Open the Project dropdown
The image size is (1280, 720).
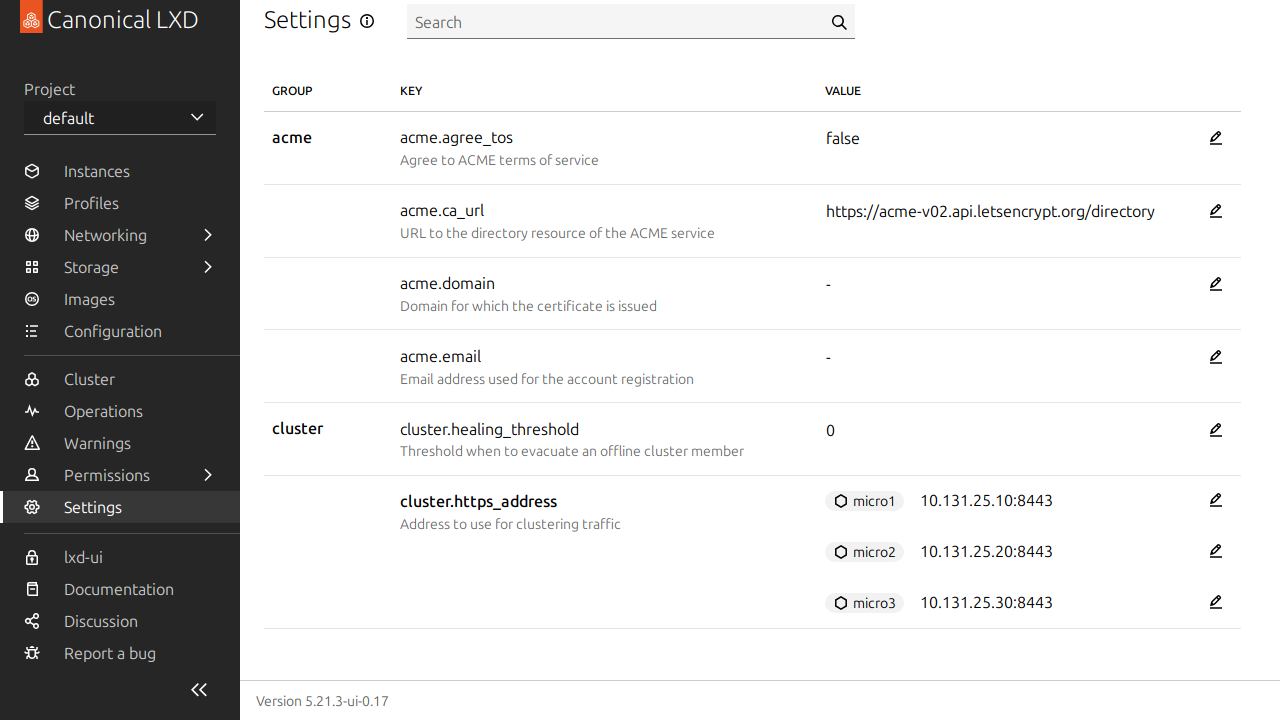(120, 118)
